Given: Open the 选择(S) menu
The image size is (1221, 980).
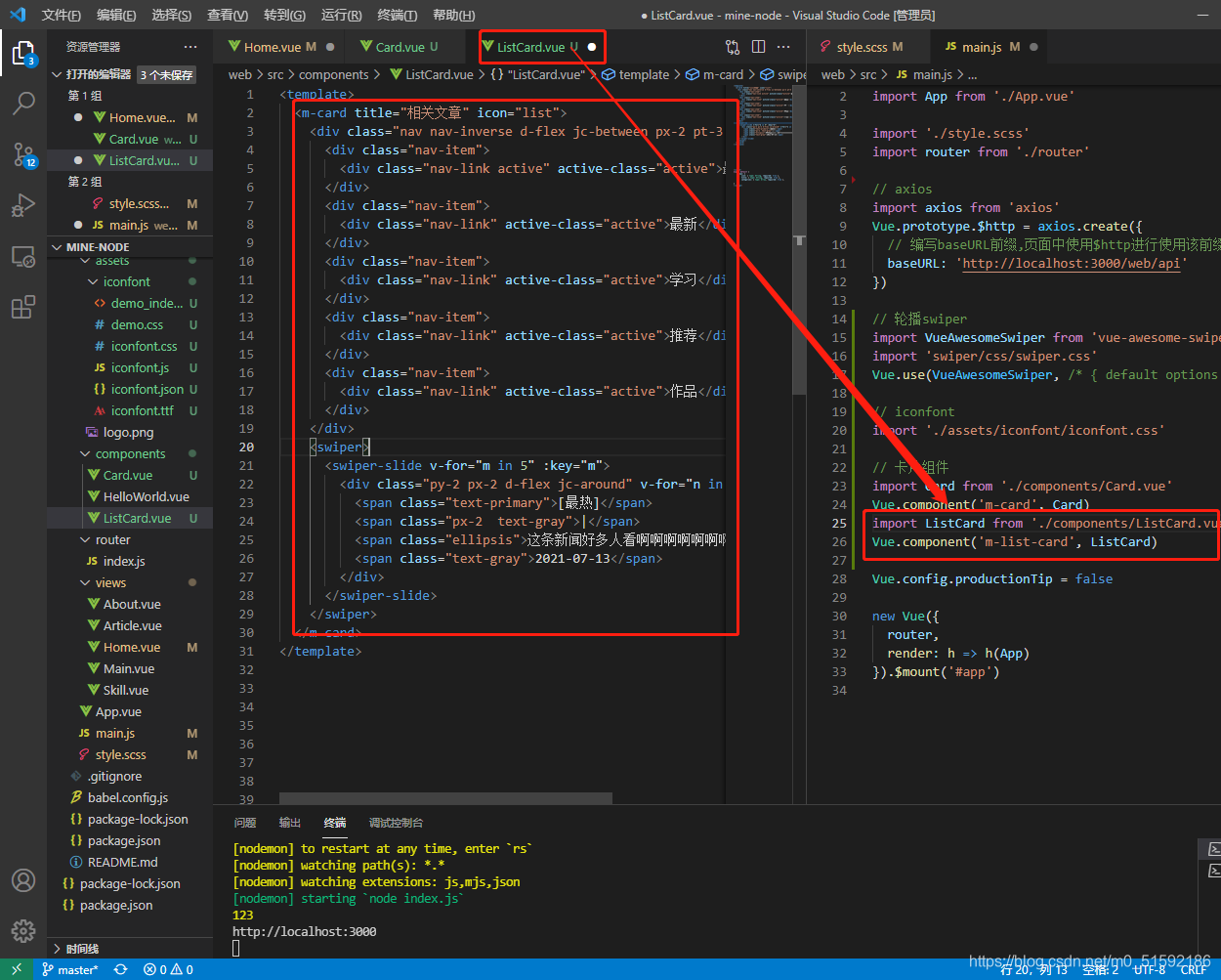Looking at the screenshot, I should (x=172, y=15).
